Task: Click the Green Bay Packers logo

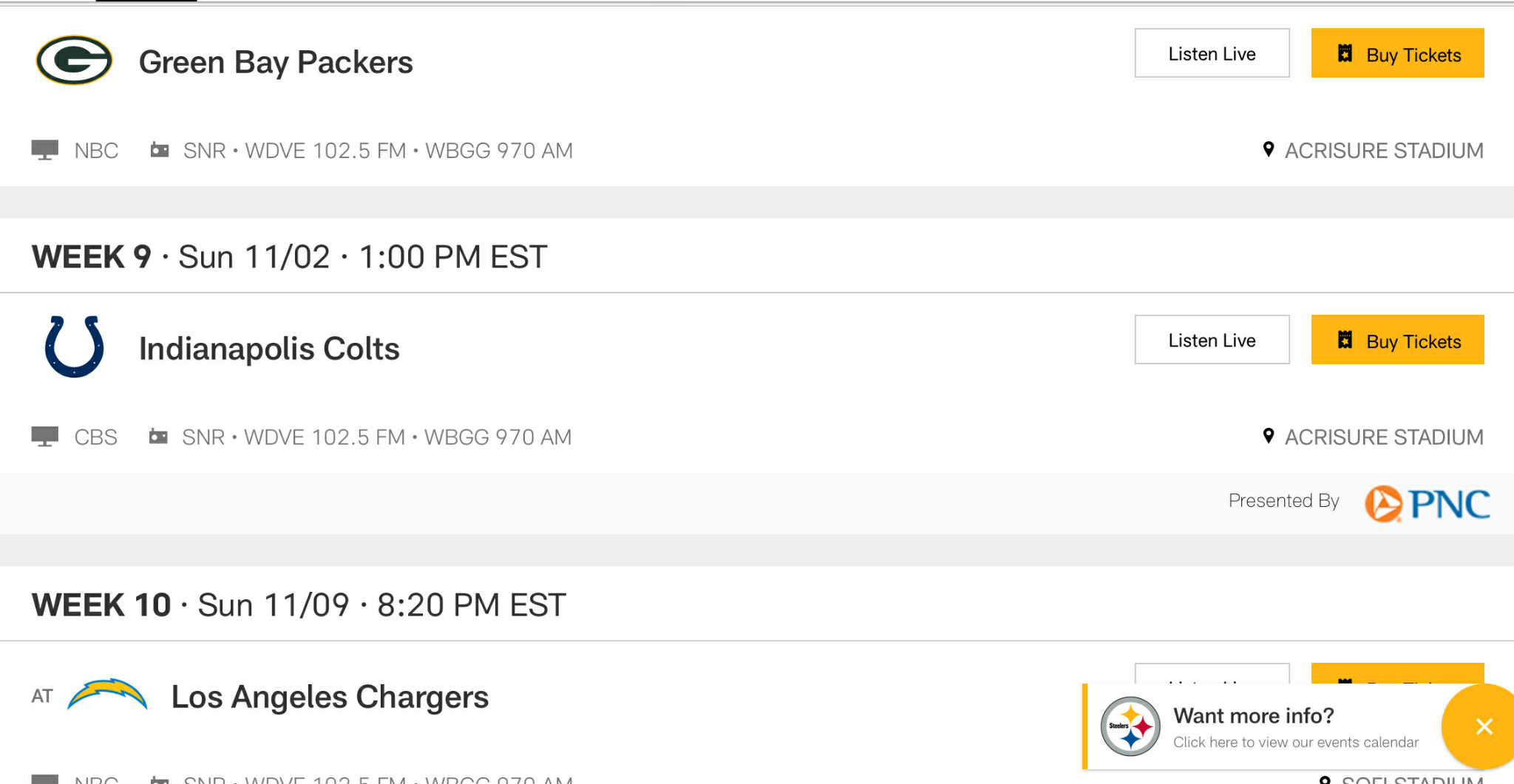Action: (74, 61)
